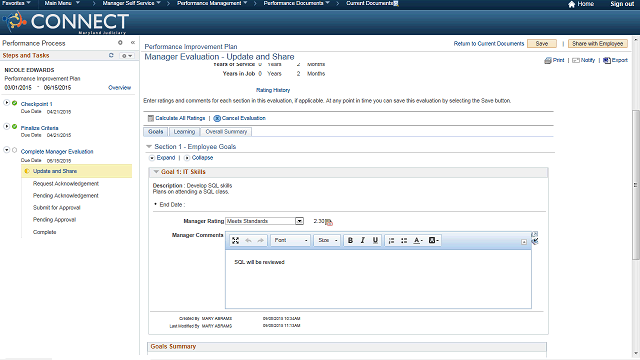640x360 pixels.
Task: Click green check status beside Finalize Criteria
Action: click(15, 127)
